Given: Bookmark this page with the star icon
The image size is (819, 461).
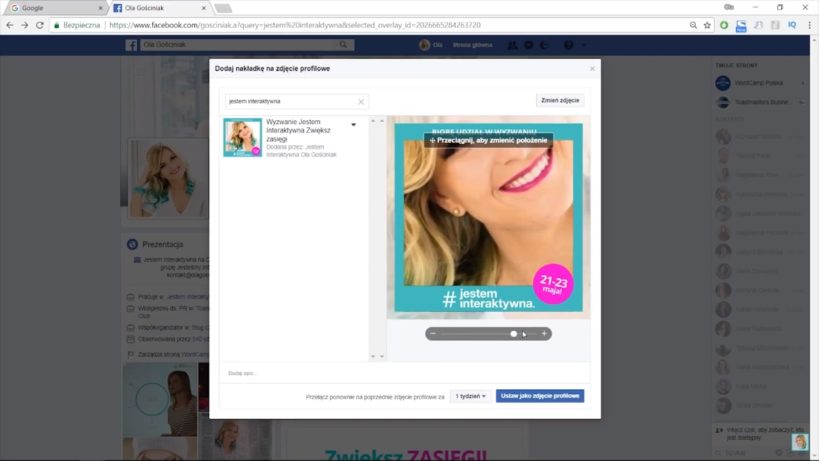Looking at the screenshot, I should [x=707, y=25].
